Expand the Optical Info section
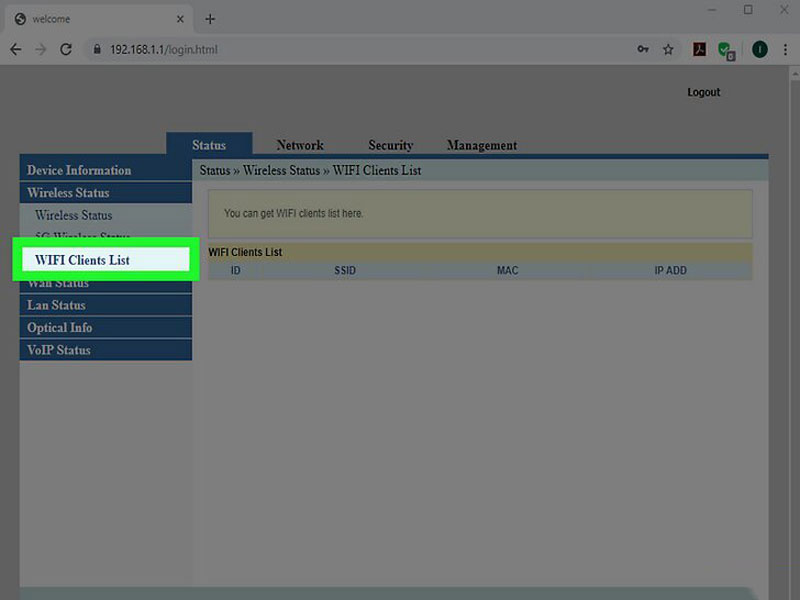The image size is (800, 600). tap(60, 328)
